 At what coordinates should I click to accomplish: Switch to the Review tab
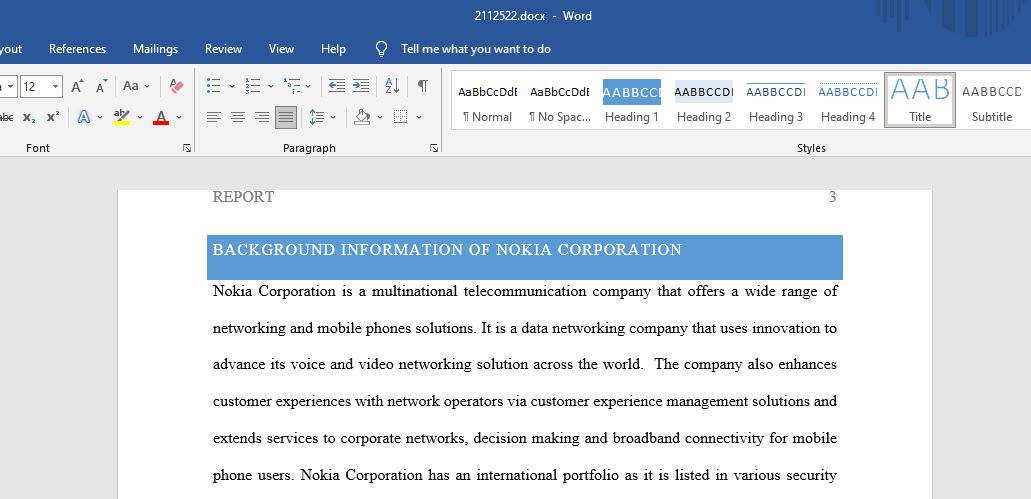coord(224,49)
